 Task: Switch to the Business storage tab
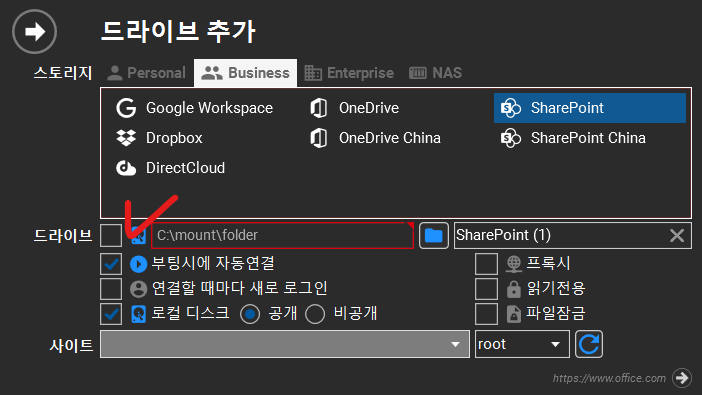(245, 73)
